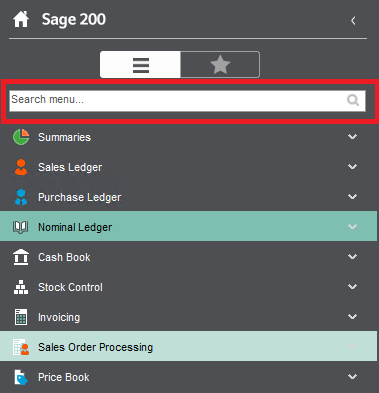Viewport: 379px width, 393px height.
Task: Click the Sage 200 home icon
Action: click(21, 19)
